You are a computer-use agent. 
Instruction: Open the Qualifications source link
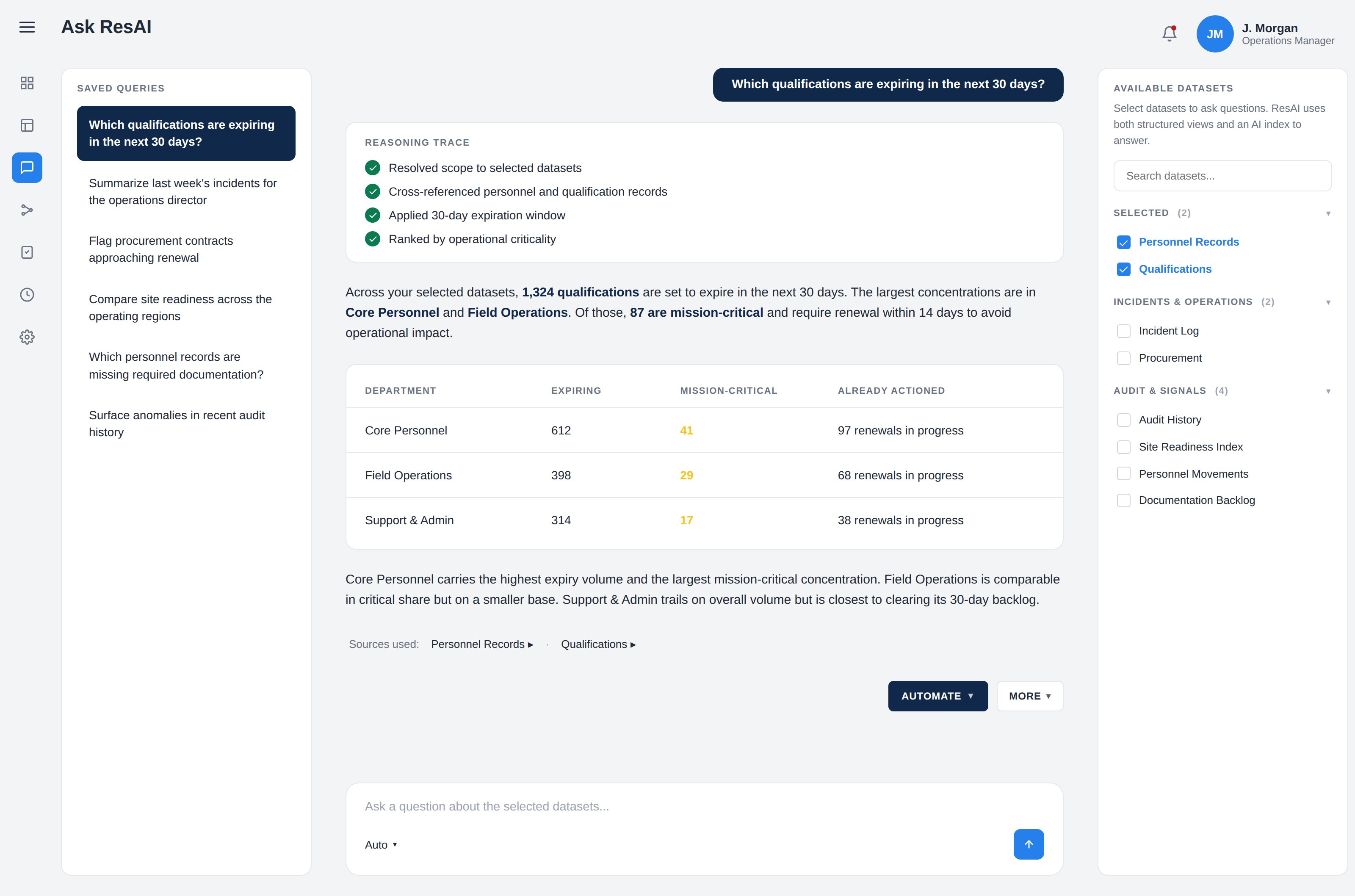[x=598, y=644]
